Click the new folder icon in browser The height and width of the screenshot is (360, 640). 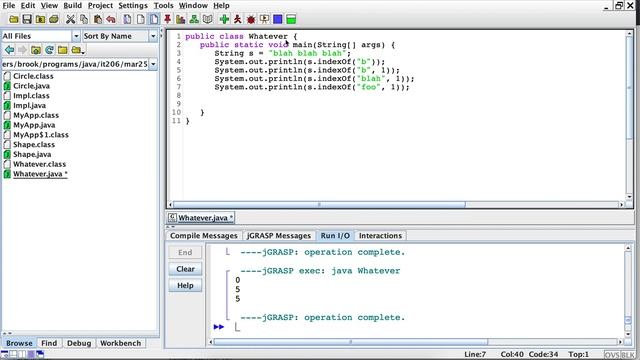point(62,50)
